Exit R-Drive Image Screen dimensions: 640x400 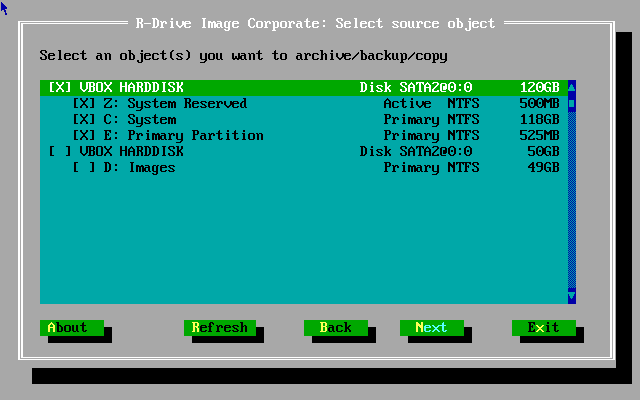click(544, 328)
